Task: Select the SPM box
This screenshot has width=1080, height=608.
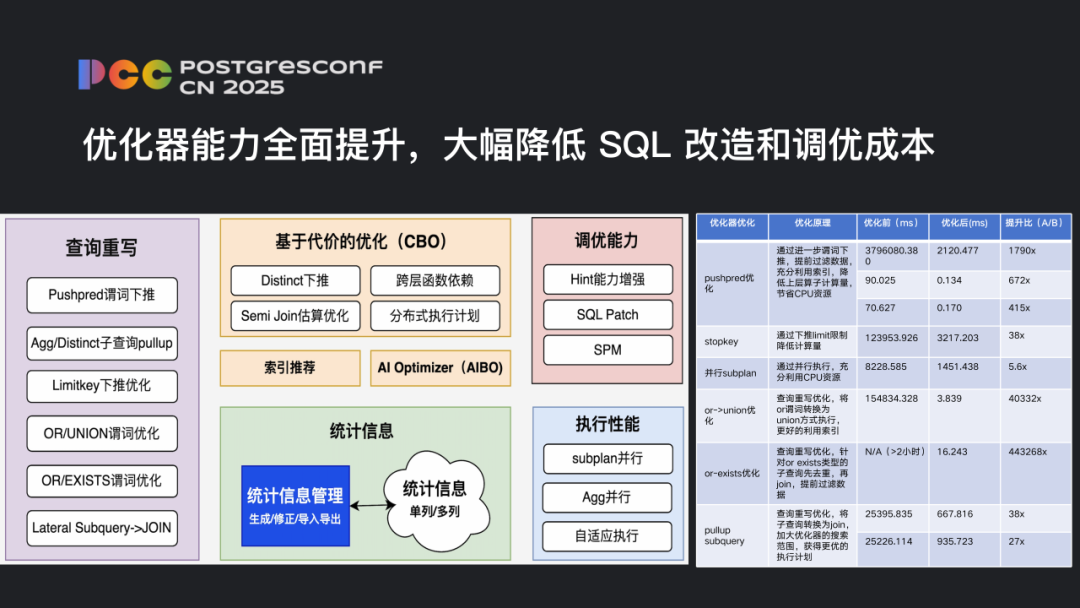Action: [608, 350]
